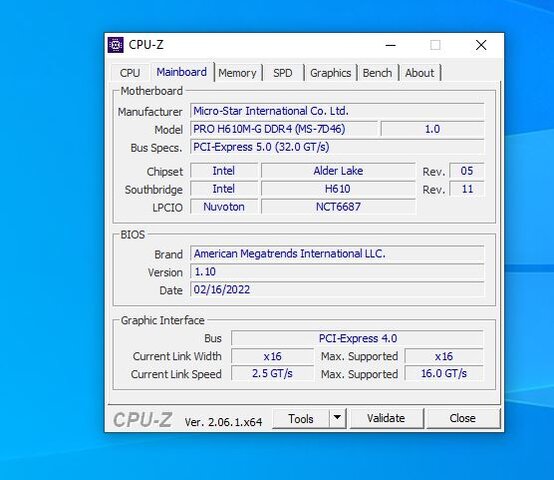Screen dimensions: 554x480
Task: Select the SPD tab
Action: point(283,73)
